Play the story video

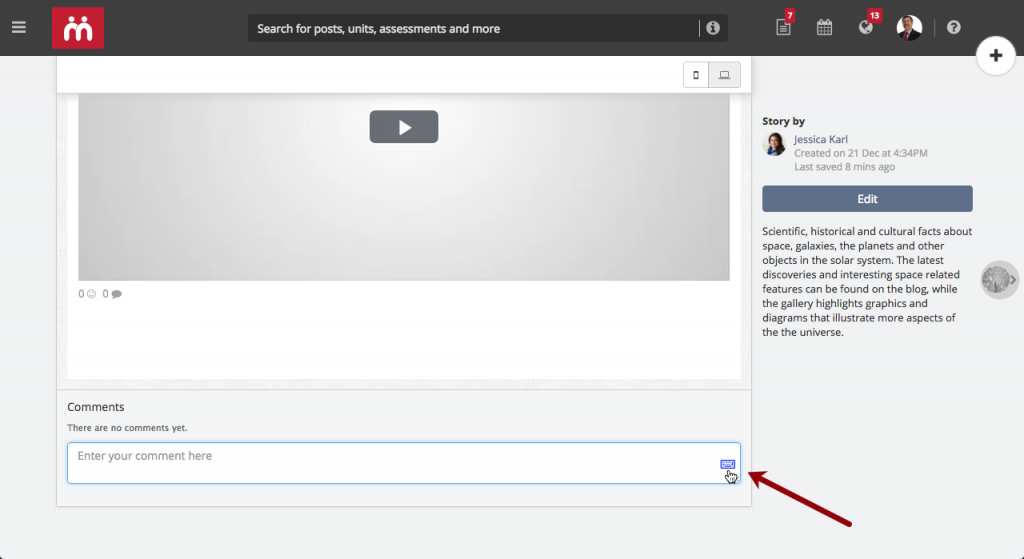coord(404,127)
